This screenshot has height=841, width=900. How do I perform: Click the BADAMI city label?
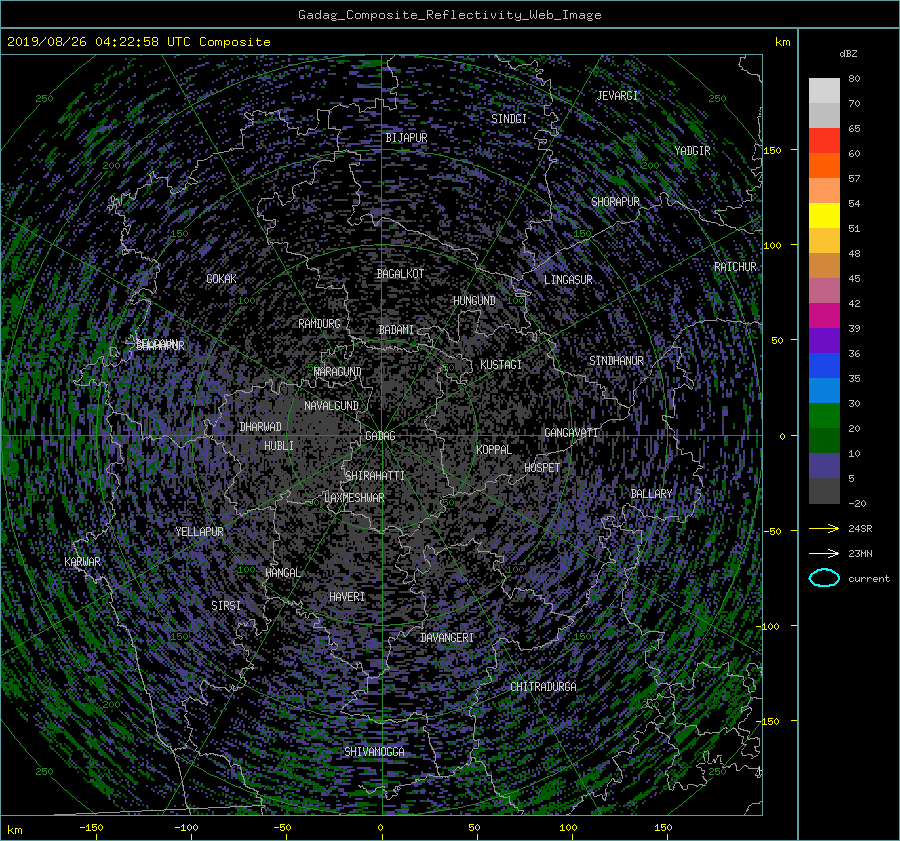click(396, 330)
